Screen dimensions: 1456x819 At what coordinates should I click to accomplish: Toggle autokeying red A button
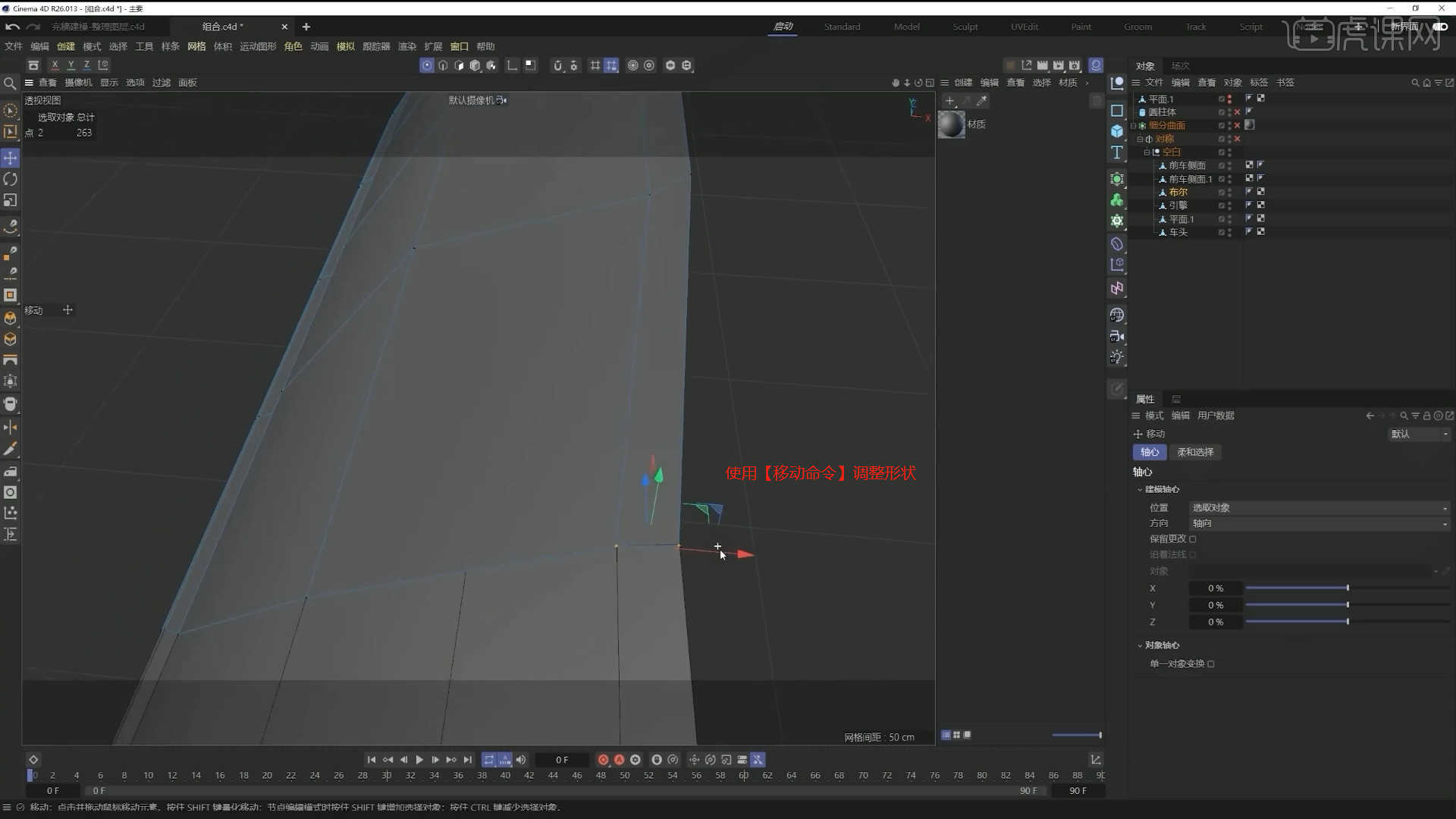619,760
